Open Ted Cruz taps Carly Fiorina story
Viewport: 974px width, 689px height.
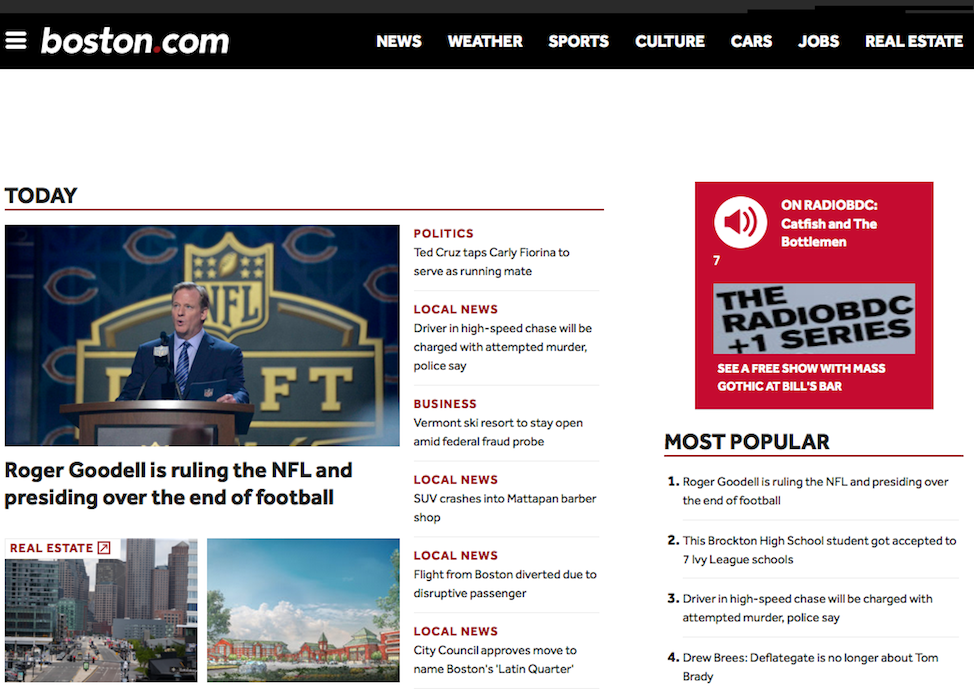pyautogui.click(x=492, y=262)
